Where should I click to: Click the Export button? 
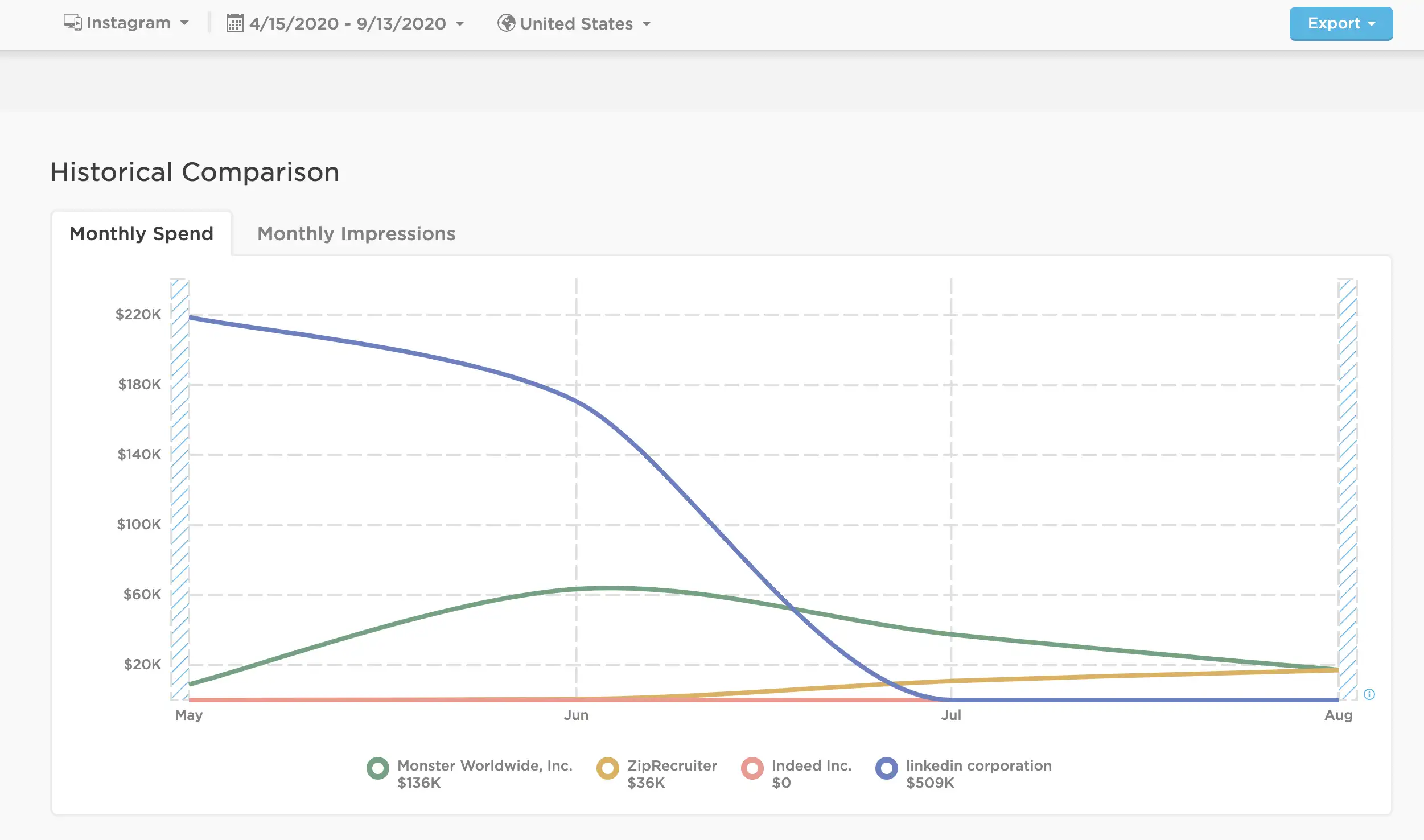[x=1341, y=23]
